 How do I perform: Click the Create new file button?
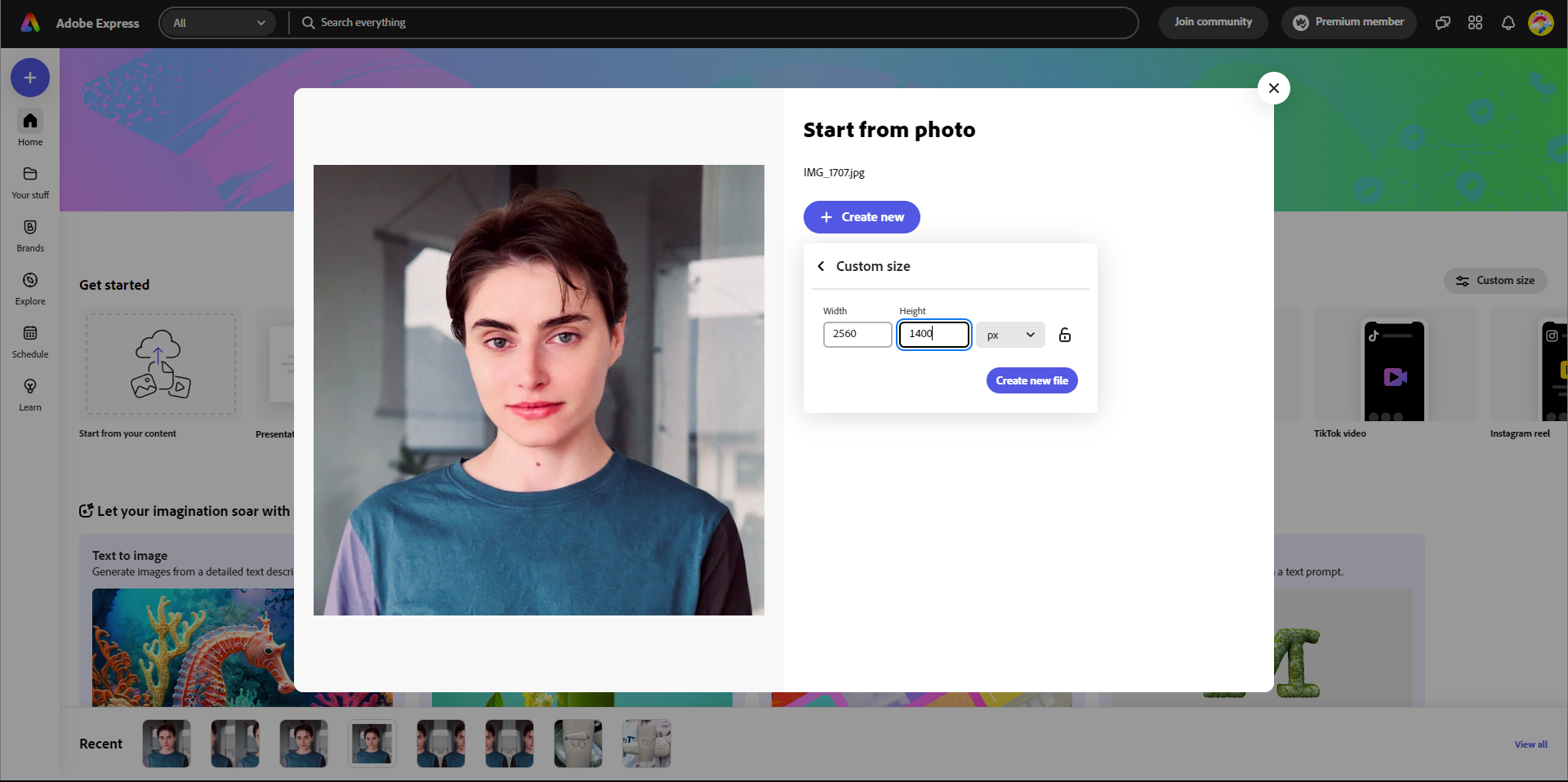point(1031,380)
